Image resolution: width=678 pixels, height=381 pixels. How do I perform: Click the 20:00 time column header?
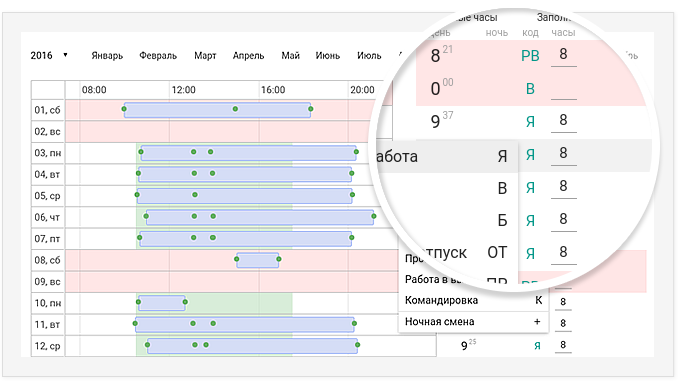[x=362, y=90]
